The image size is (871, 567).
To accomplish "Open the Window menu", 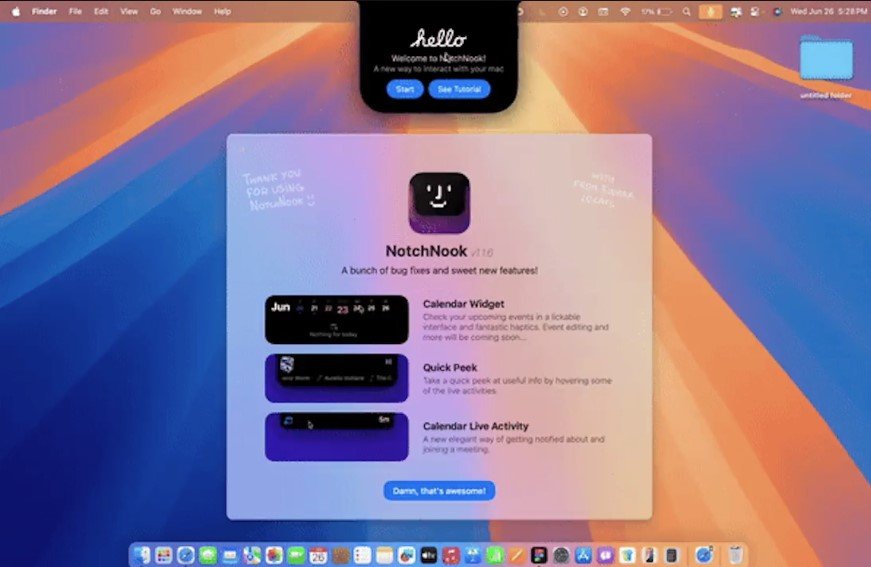I will (187, 11).
